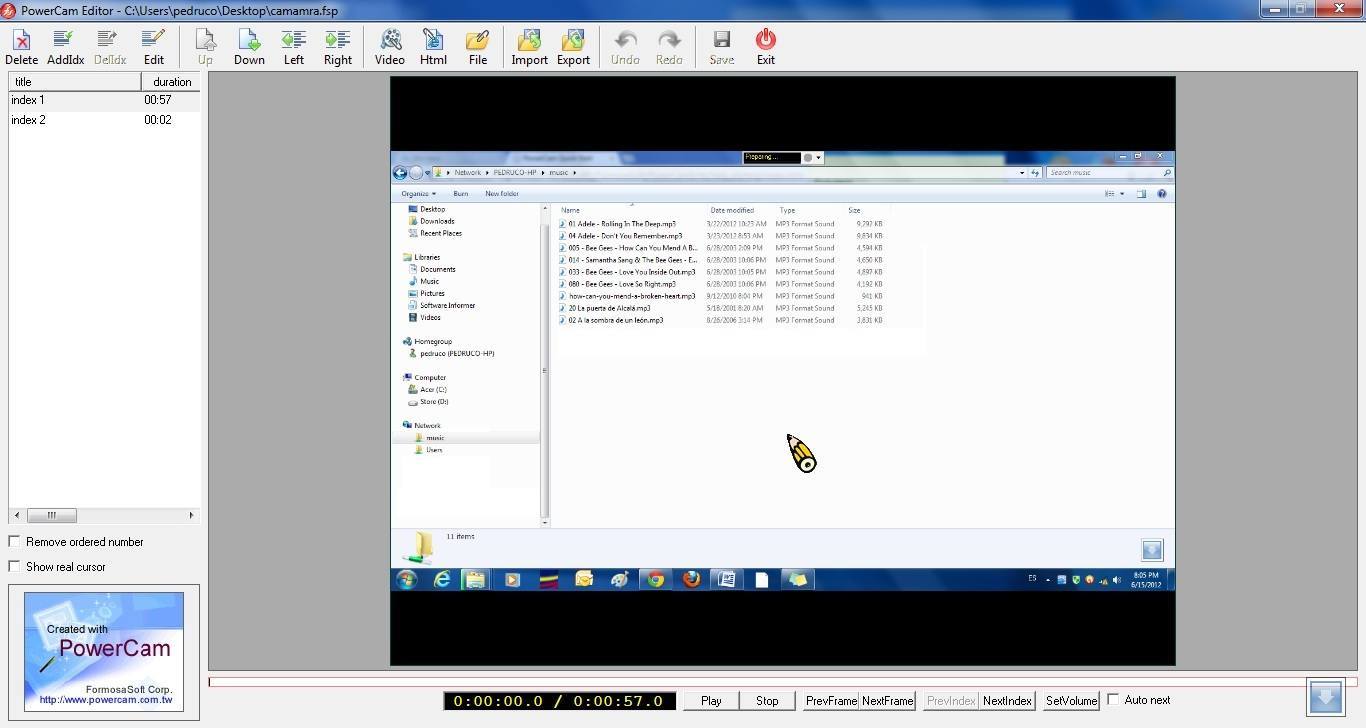
Task: Click the title column header
Action: tap(75, 82)
